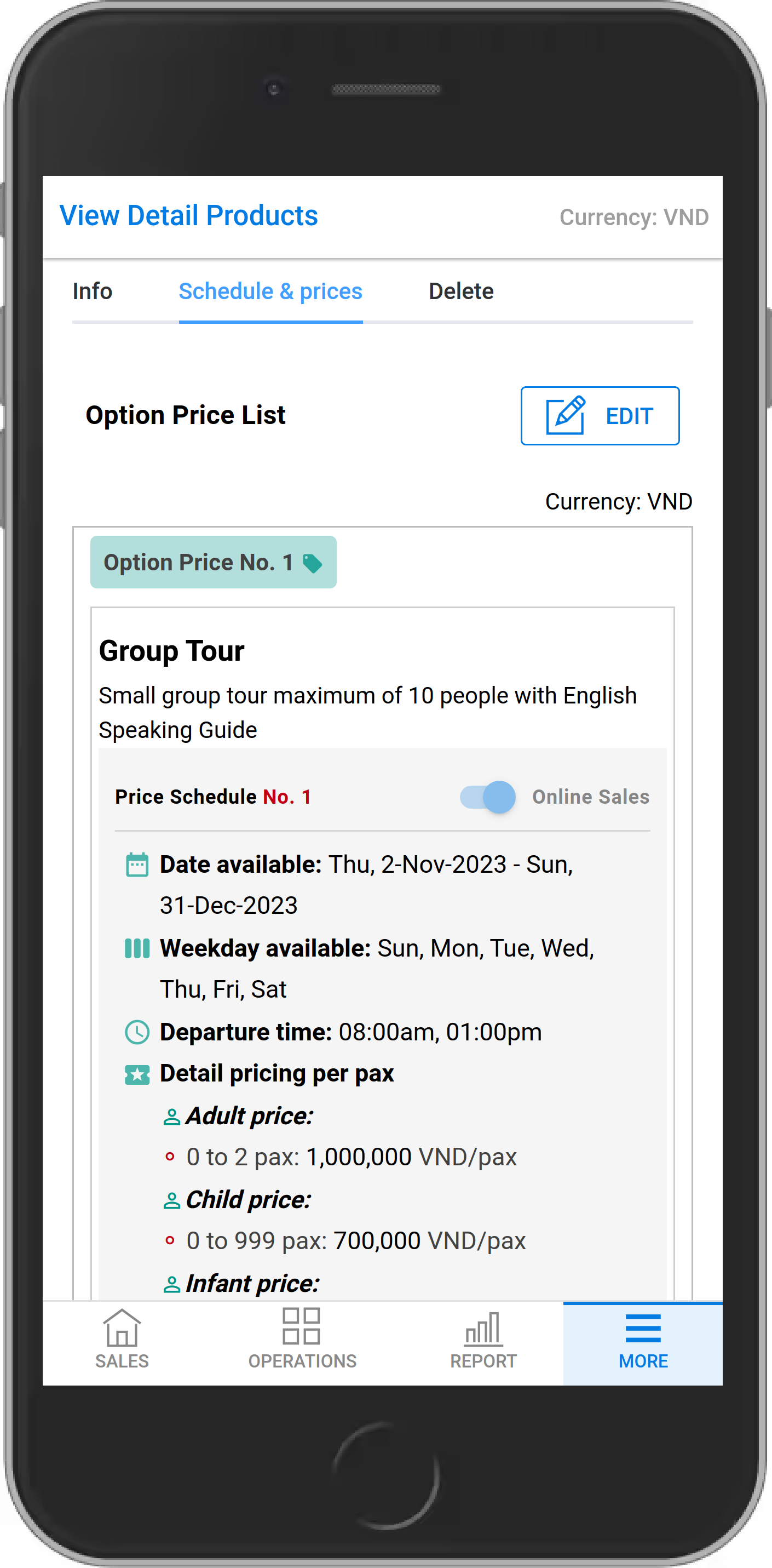This screenshot has width=772, height=1568.
Task: Switch to the Info tab
Action: click(x=93, y=291)
